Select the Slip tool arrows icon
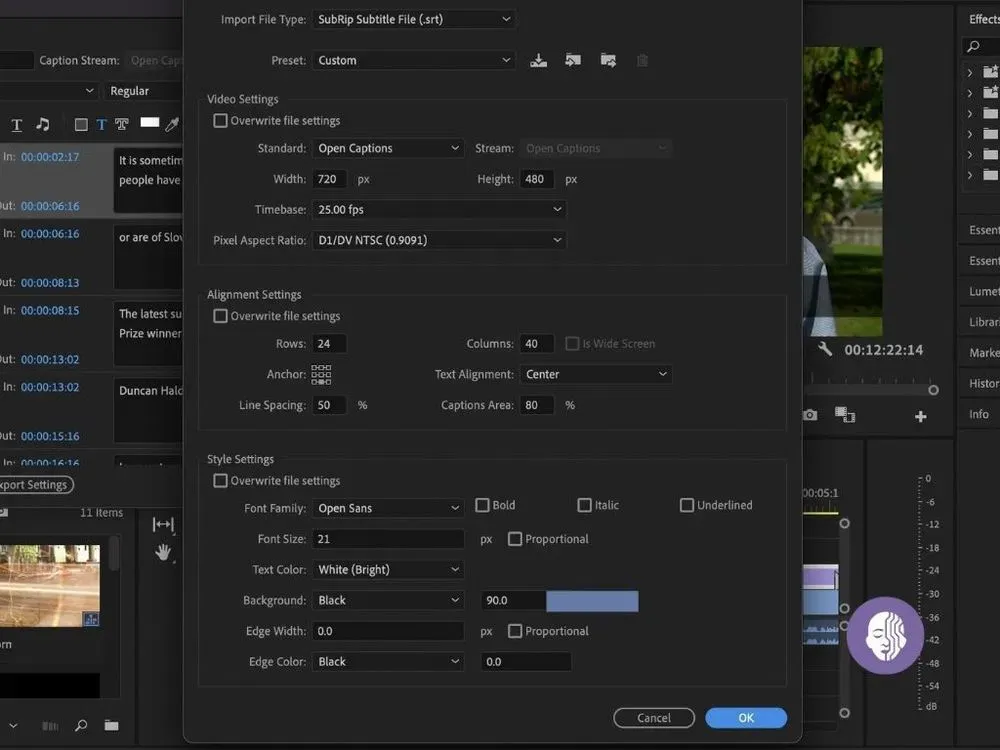This screenshot has width=1000, height=750. click(163, 524)
